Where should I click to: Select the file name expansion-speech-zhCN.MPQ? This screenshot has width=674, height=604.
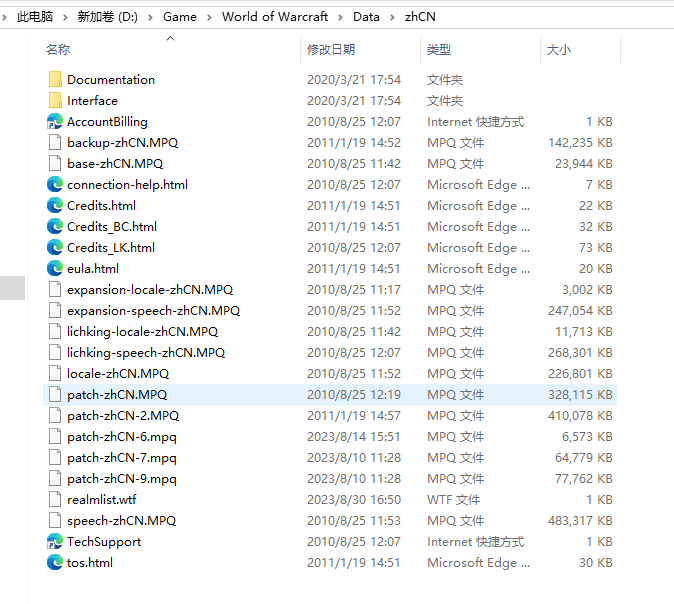[153, 310]
